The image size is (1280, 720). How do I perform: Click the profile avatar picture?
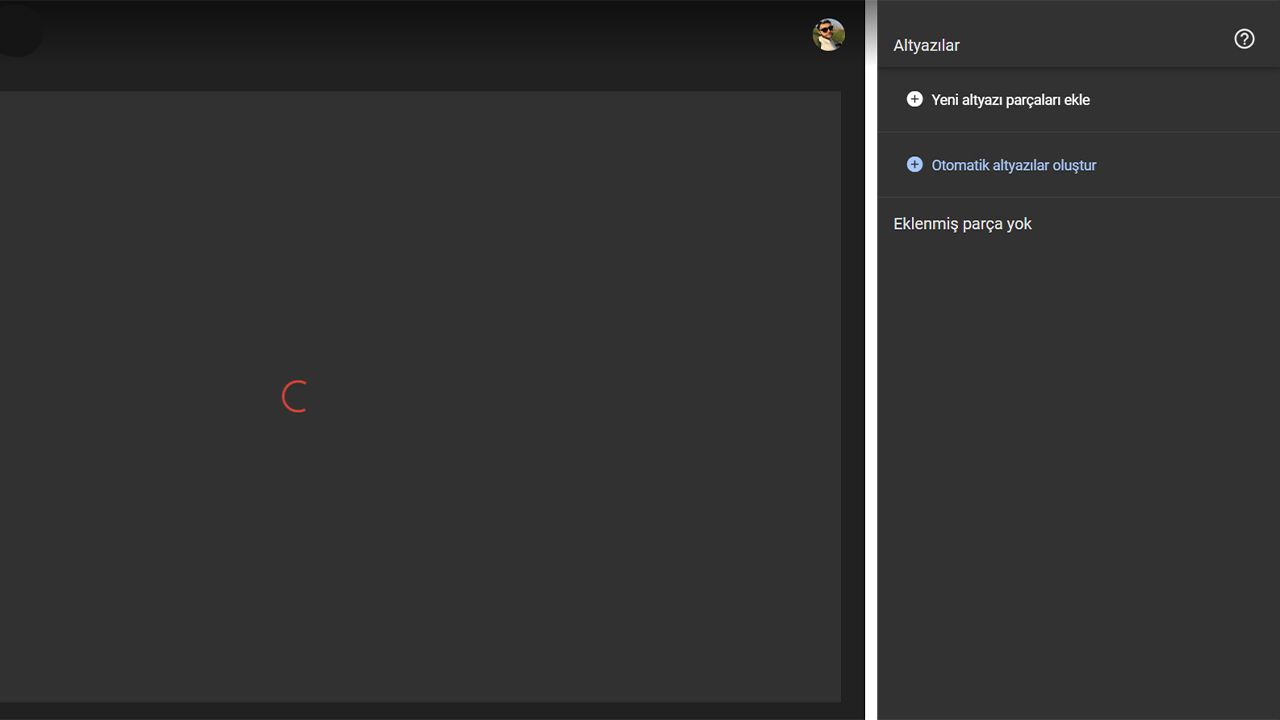click(x=828, y=35)
